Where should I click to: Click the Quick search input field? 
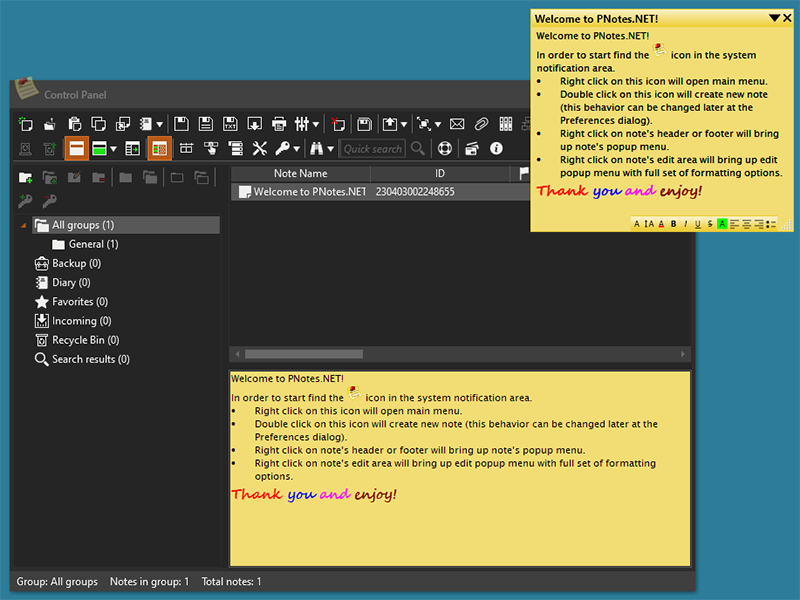click(x=372, y=149)
